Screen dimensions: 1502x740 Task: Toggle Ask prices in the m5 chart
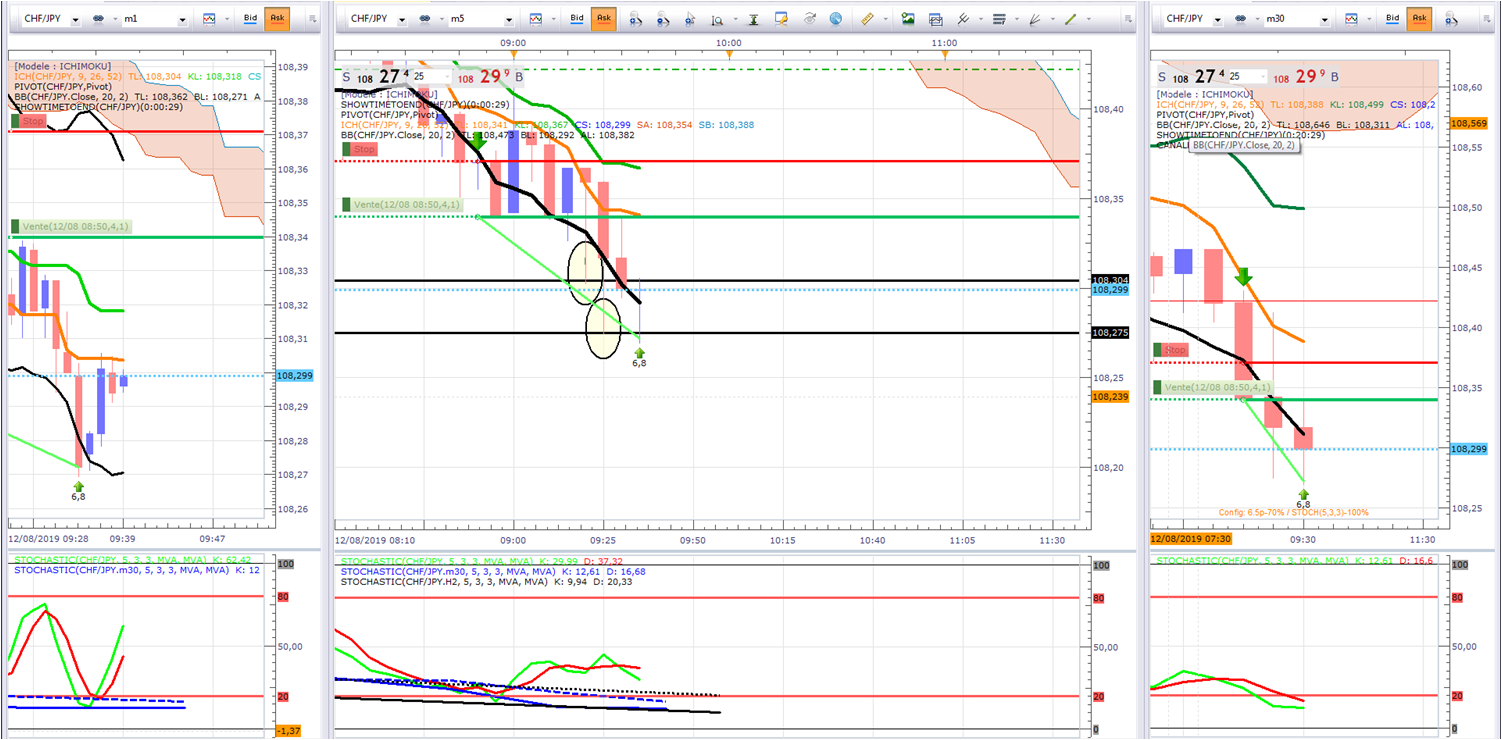click(x=604, y=19)
